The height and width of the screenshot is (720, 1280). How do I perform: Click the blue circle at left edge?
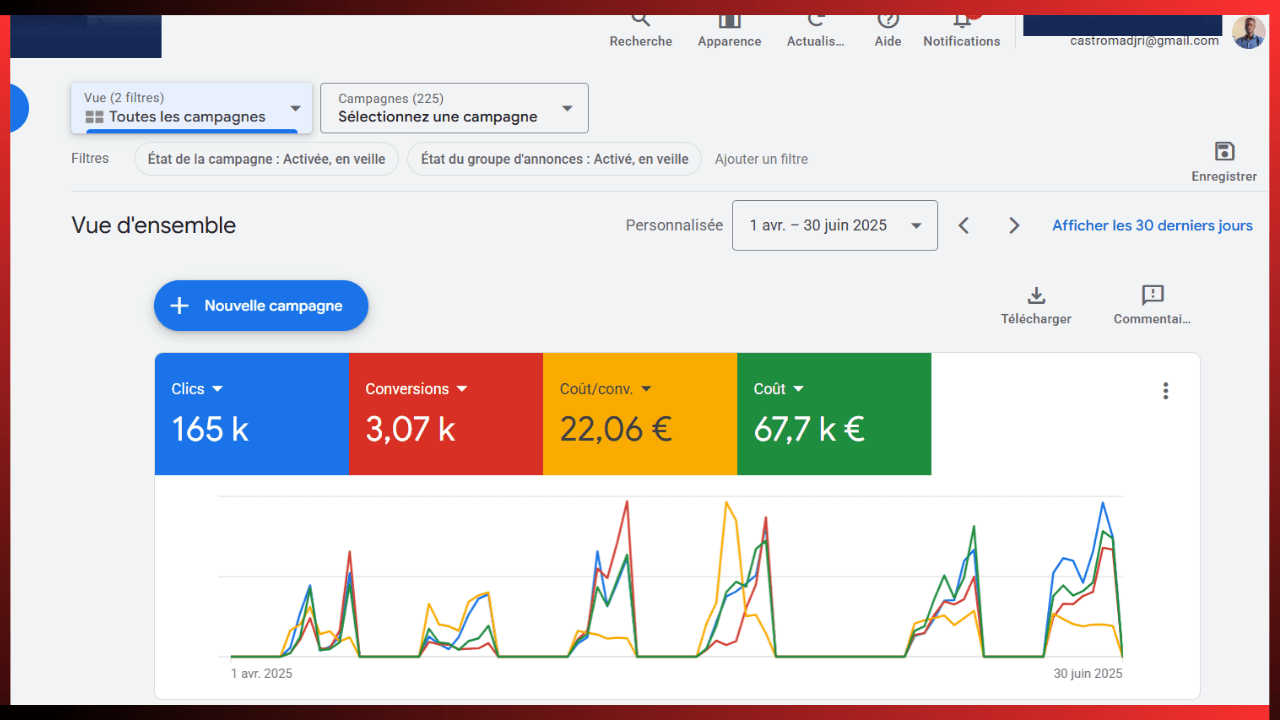pyautogui.click(x=19, y=108)
